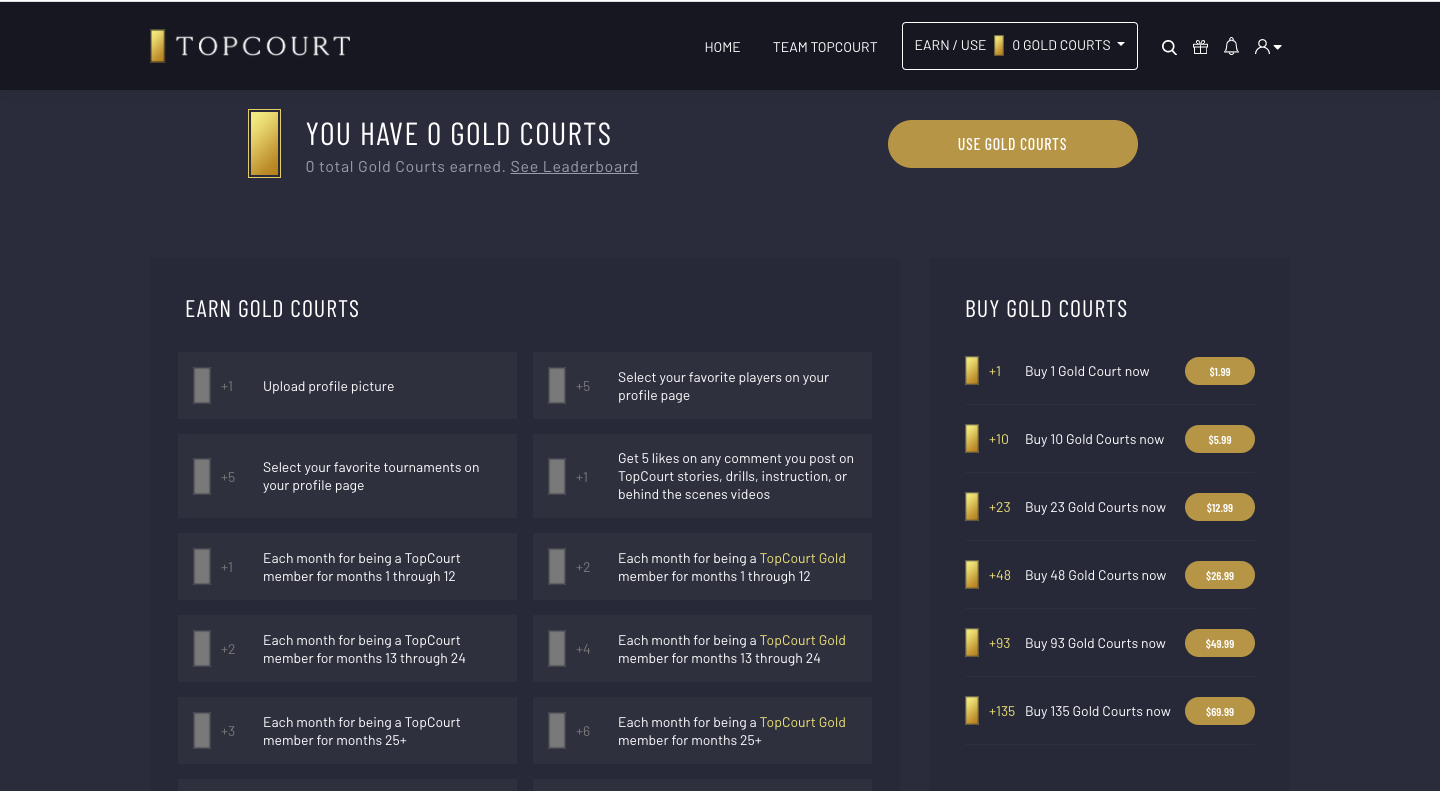The width and height of the screenshot is (1440, 791).
Task: Click the $12.99 price button
Action: pos(1219,507)
